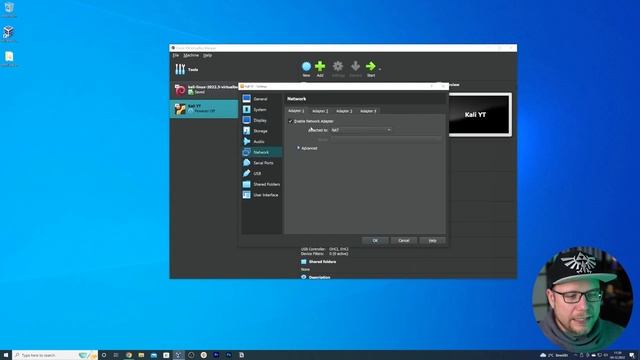Switch to Adapter 3 tab

tap(344, 111)
